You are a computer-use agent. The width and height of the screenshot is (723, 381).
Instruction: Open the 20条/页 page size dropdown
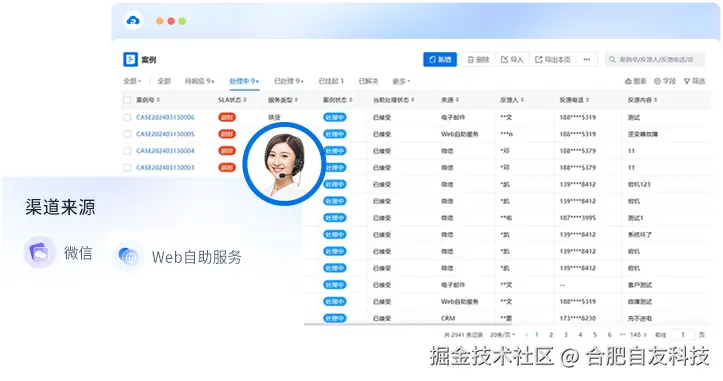pyautogui.click(x=502, y=334)
